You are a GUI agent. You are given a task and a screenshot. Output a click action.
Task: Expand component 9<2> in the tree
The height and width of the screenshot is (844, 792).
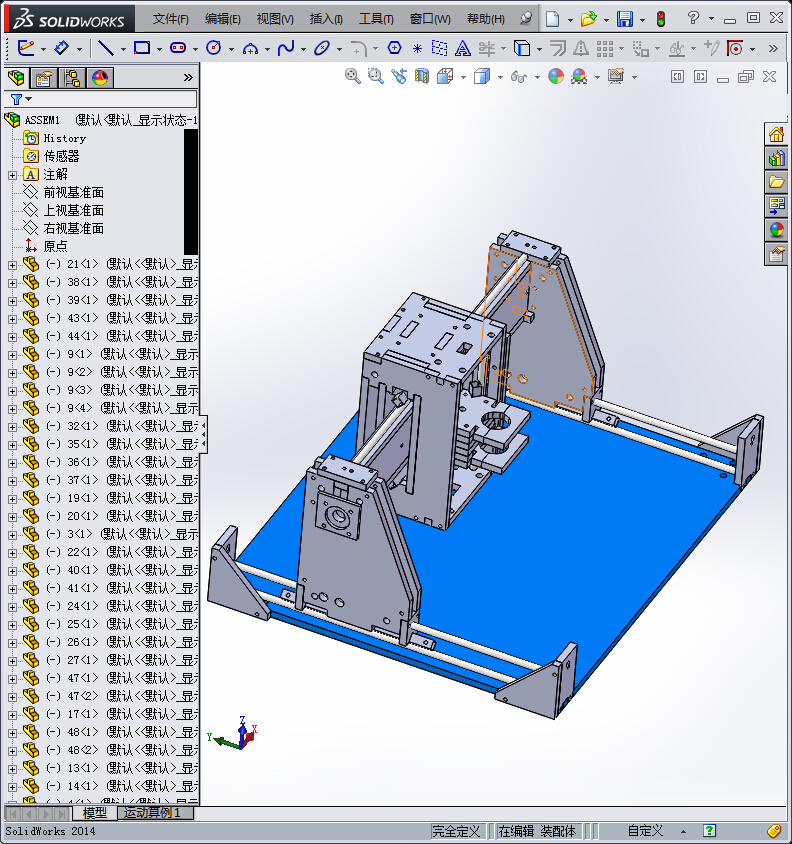coord(12,372)
